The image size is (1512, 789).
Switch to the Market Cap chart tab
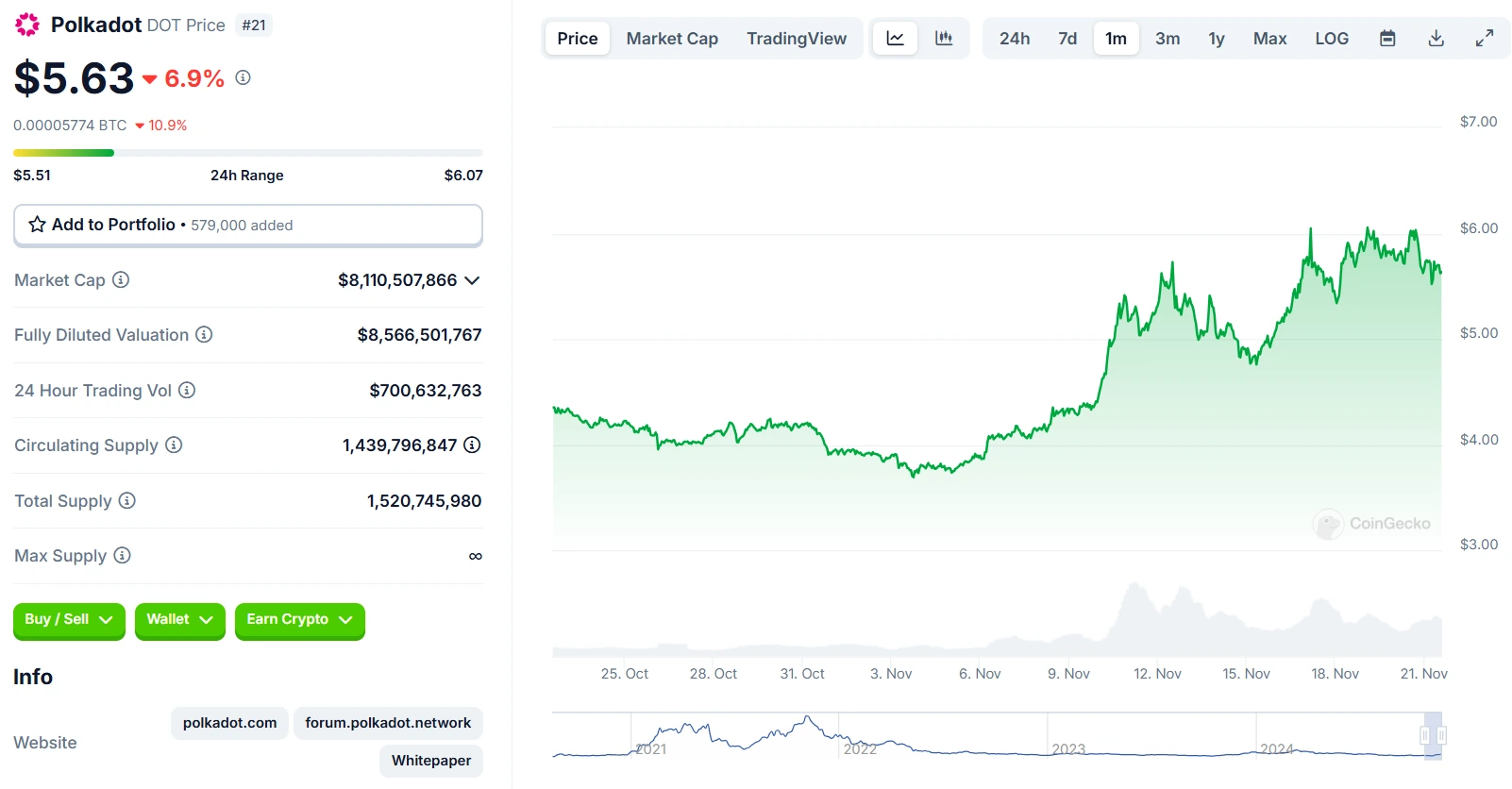(x=672, y=39)
